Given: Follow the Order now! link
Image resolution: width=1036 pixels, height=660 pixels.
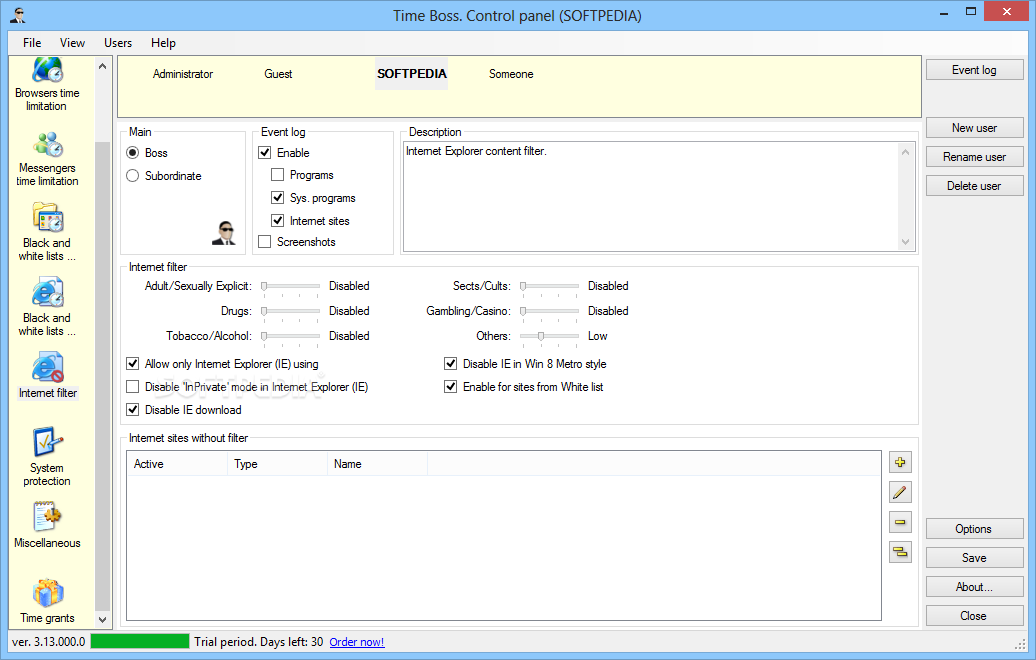Looking at the screenshot, I should point(357,642).
